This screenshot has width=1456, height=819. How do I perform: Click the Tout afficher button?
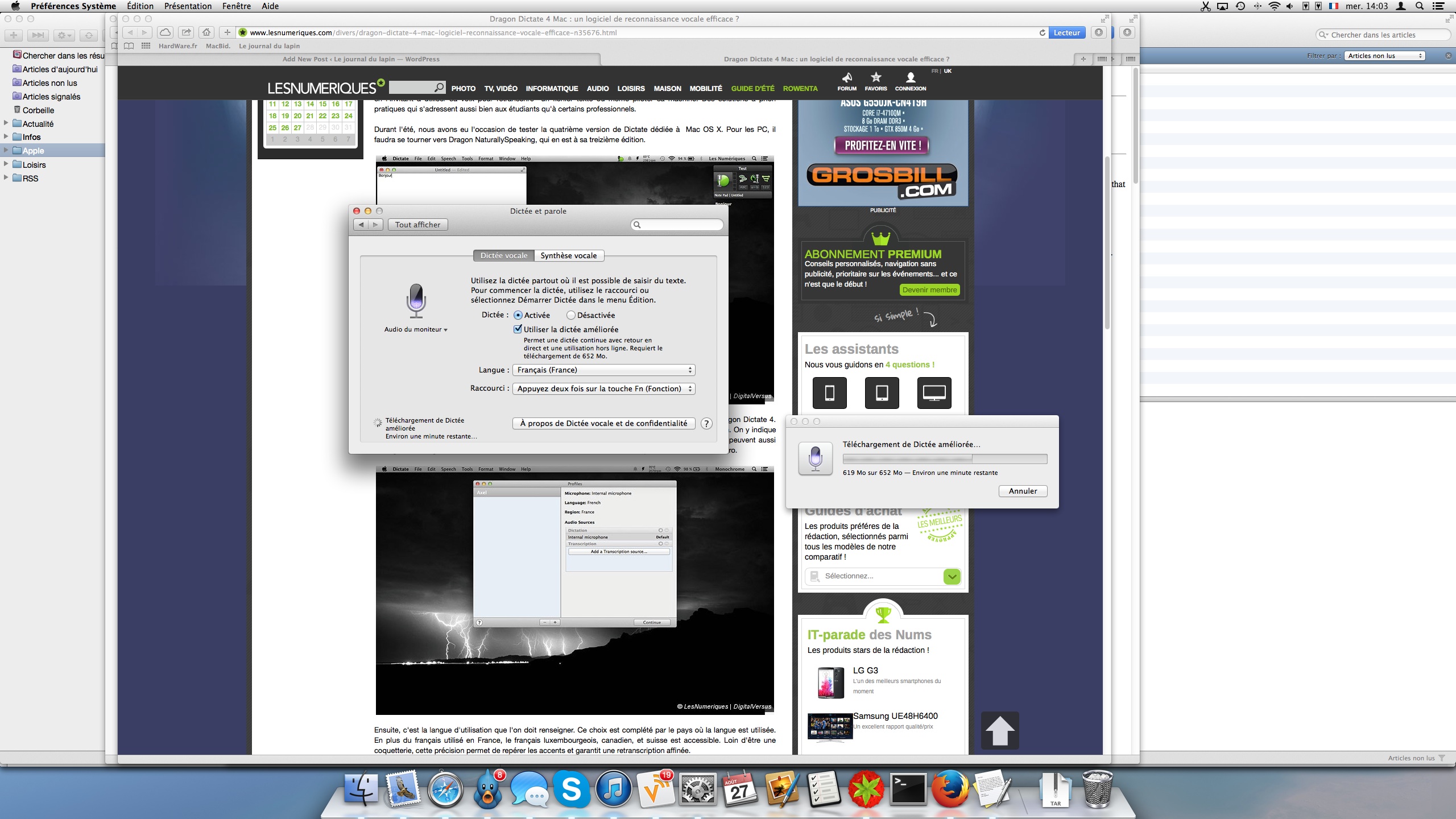[x=418, y=225]
